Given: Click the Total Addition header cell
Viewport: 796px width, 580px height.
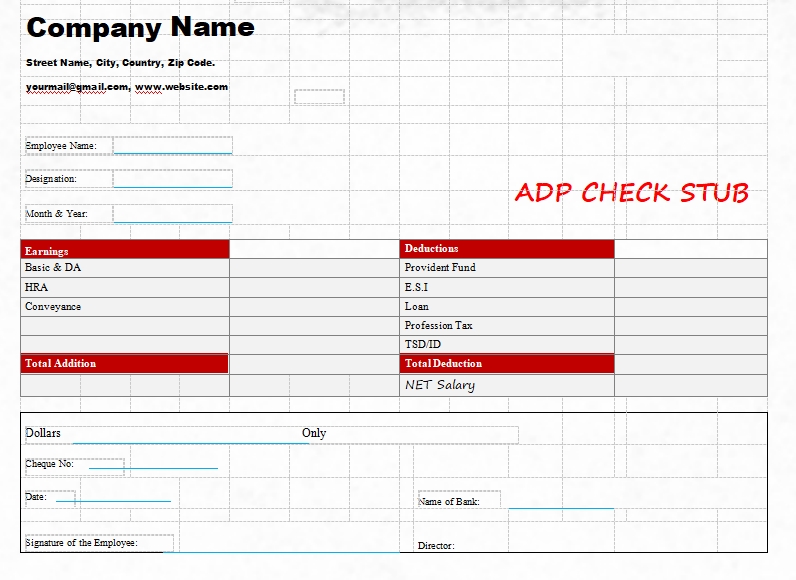Looking at the screenshot, I should pos(125,364).
